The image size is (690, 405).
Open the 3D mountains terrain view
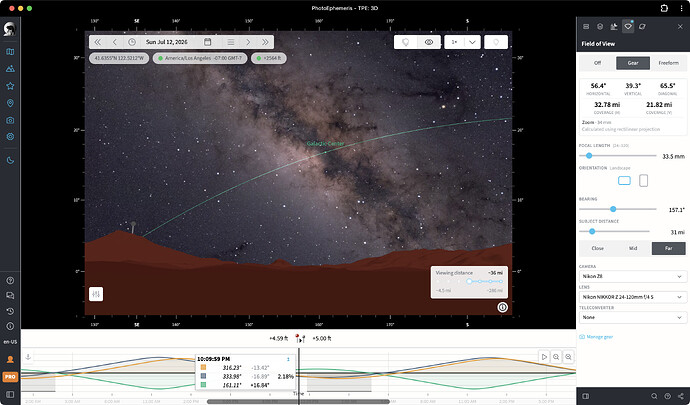click(x=10, y=69)
